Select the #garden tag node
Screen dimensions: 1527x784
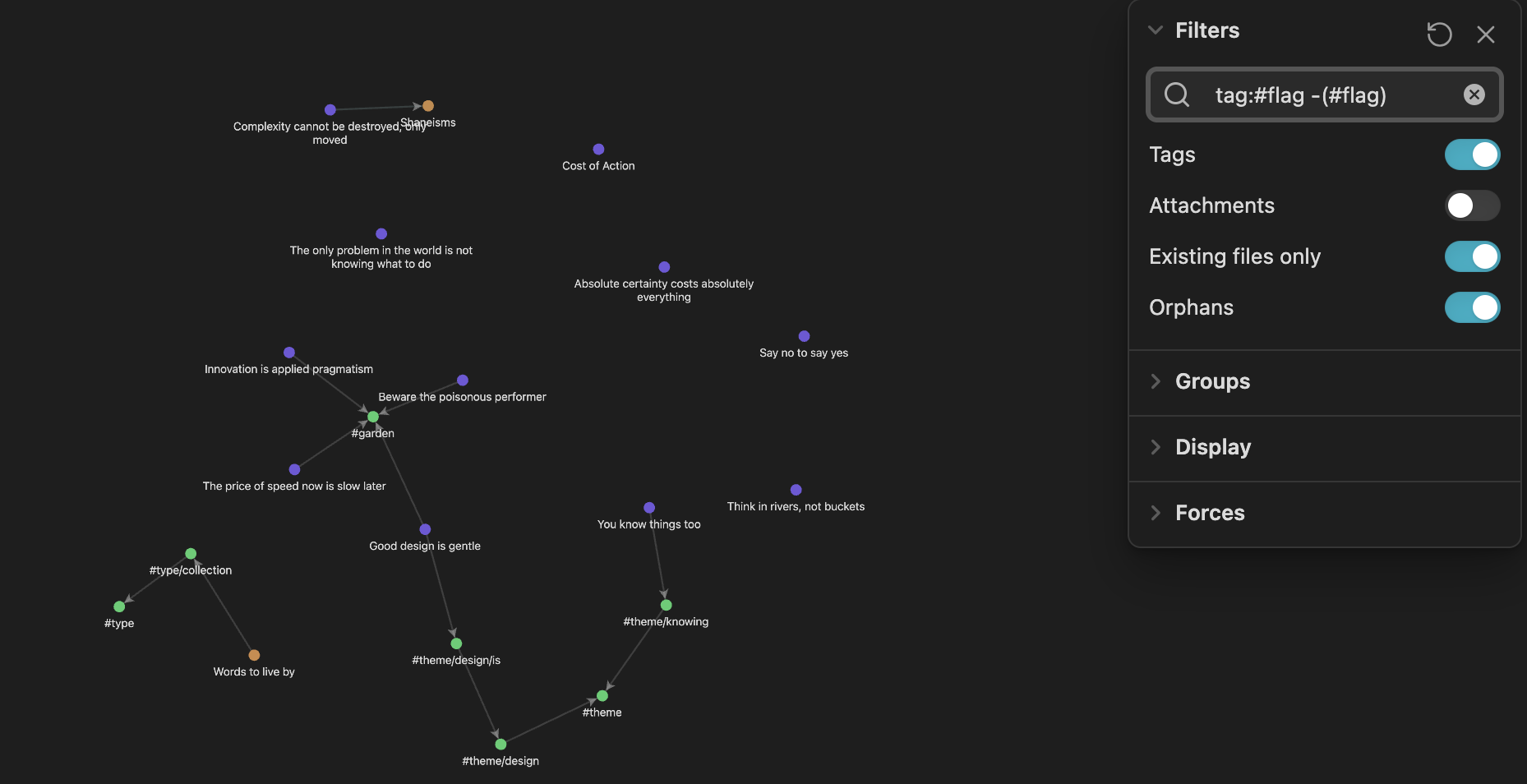point(373,417)
